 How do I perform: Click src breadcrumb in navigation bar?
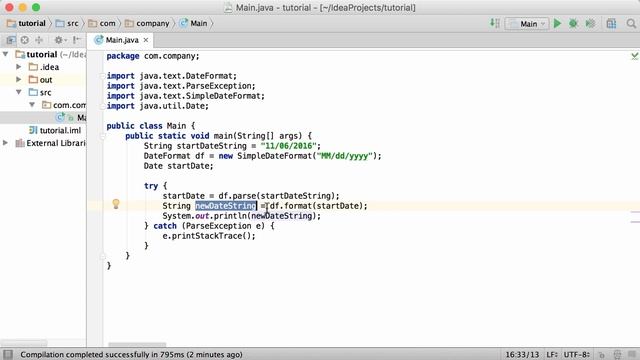67,23
